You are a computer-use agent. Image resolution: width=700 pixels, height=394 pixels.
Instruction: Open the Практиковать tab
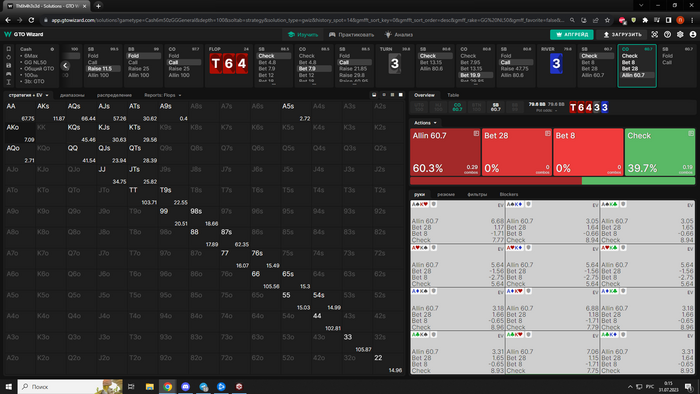click(351, 34)
